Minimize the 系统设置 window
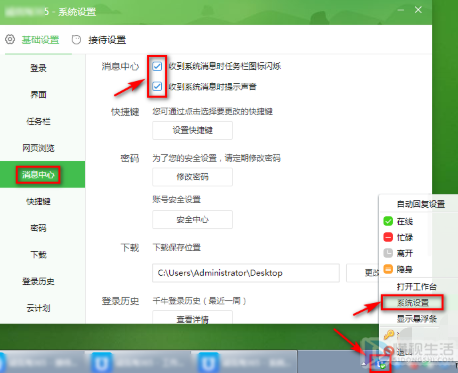 401,10
